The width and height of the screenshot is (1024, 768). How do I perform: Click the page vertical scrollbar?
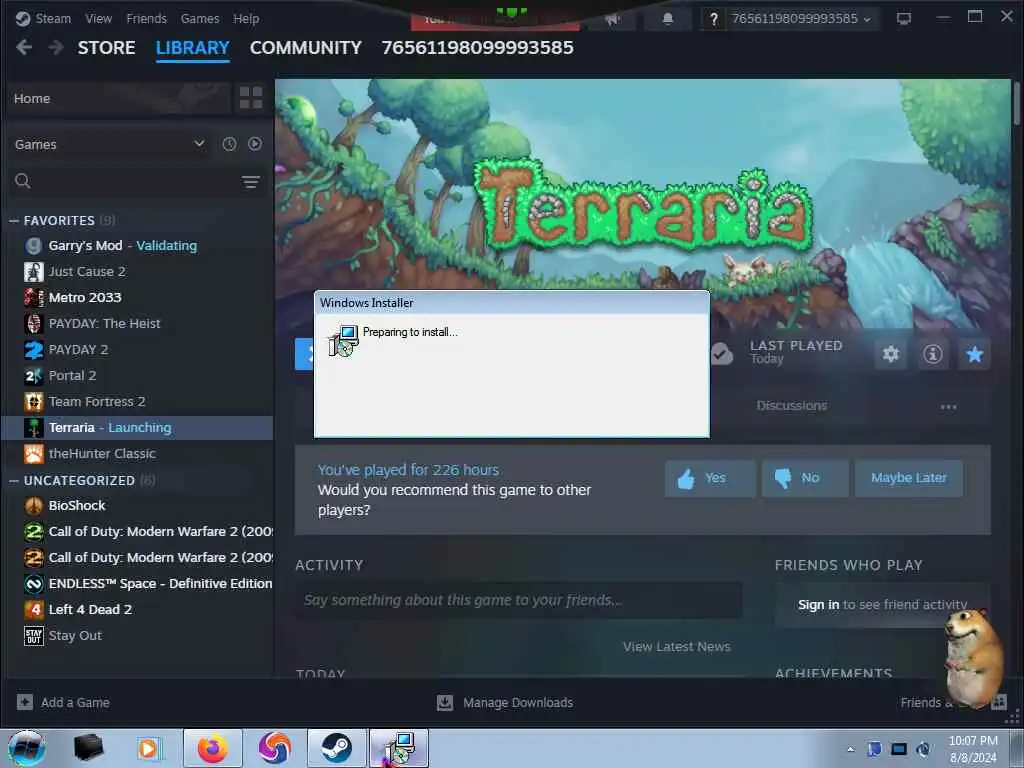click(x=1016, y=103)
